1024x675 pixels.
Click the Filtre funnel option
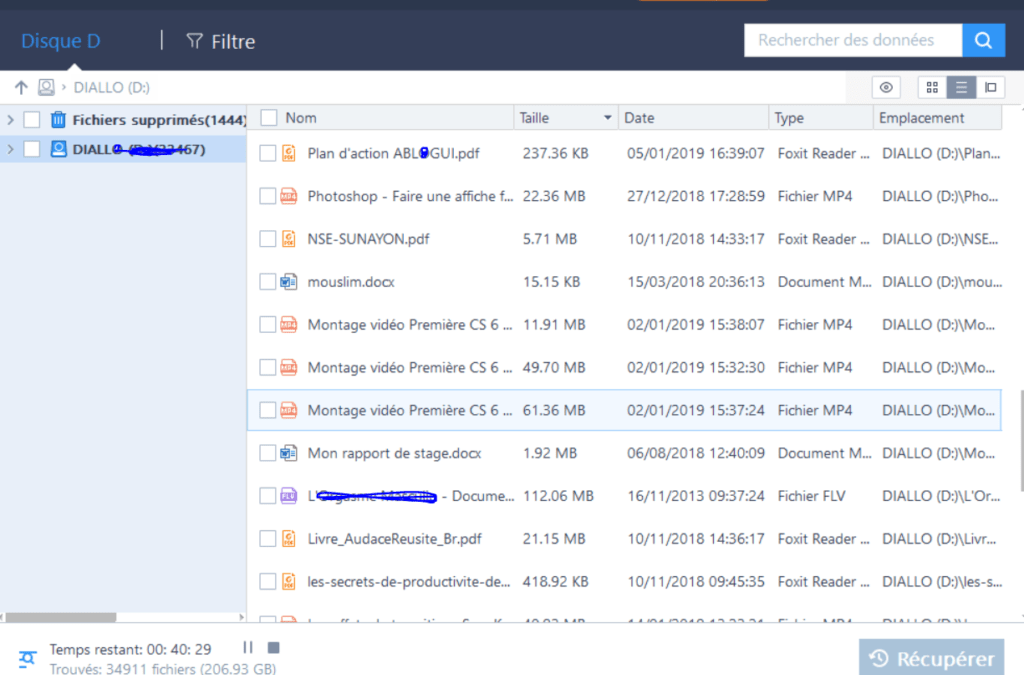[221, 41]
